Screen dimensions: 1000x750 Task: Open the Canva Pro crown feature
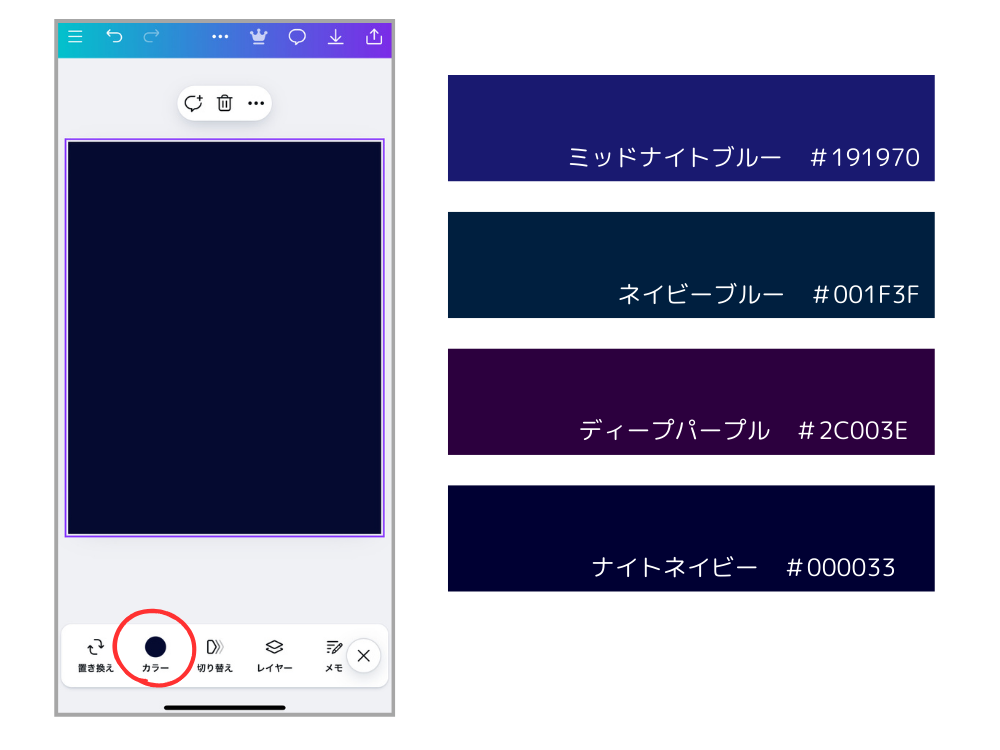click(x=258, y=37)
